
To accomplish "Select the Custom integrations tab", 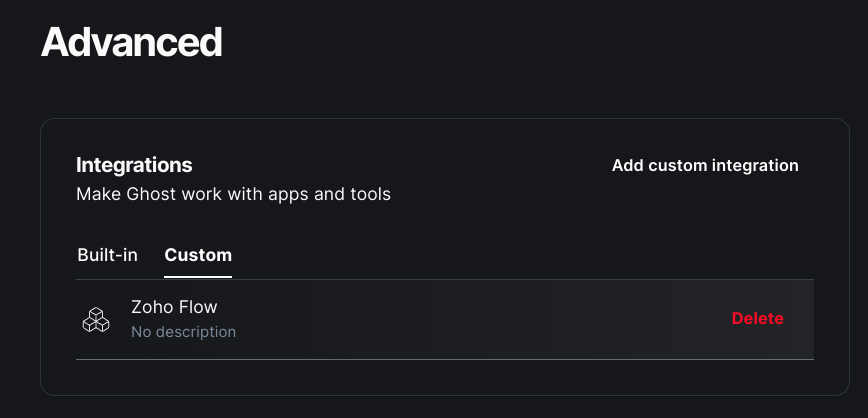I will pyautogui.click(x=198, y=255).
